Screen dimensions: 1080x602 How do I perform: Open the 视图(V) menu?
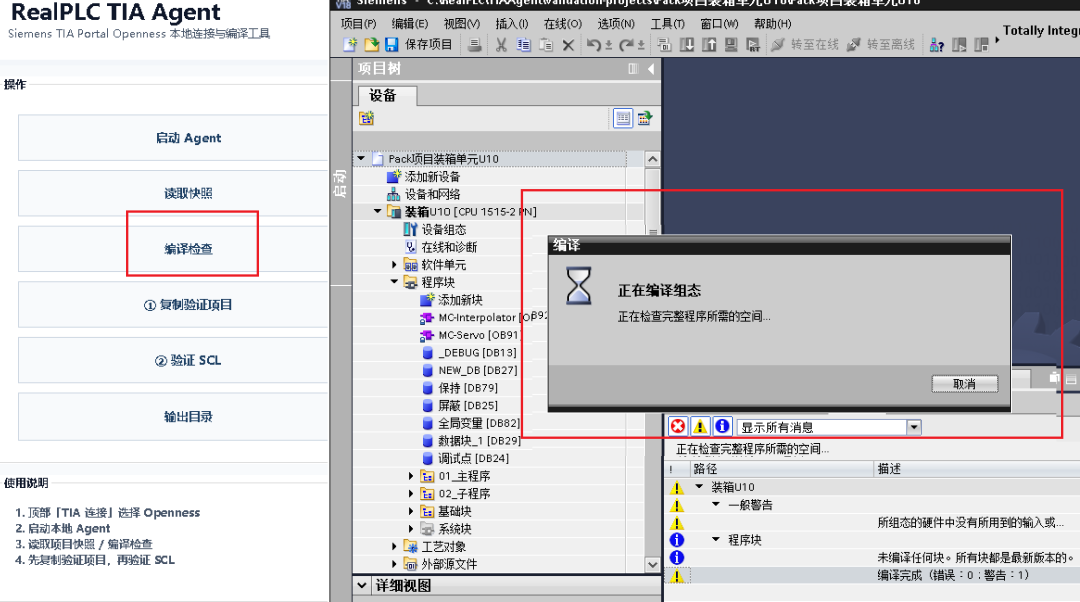[x=461, y=23]
